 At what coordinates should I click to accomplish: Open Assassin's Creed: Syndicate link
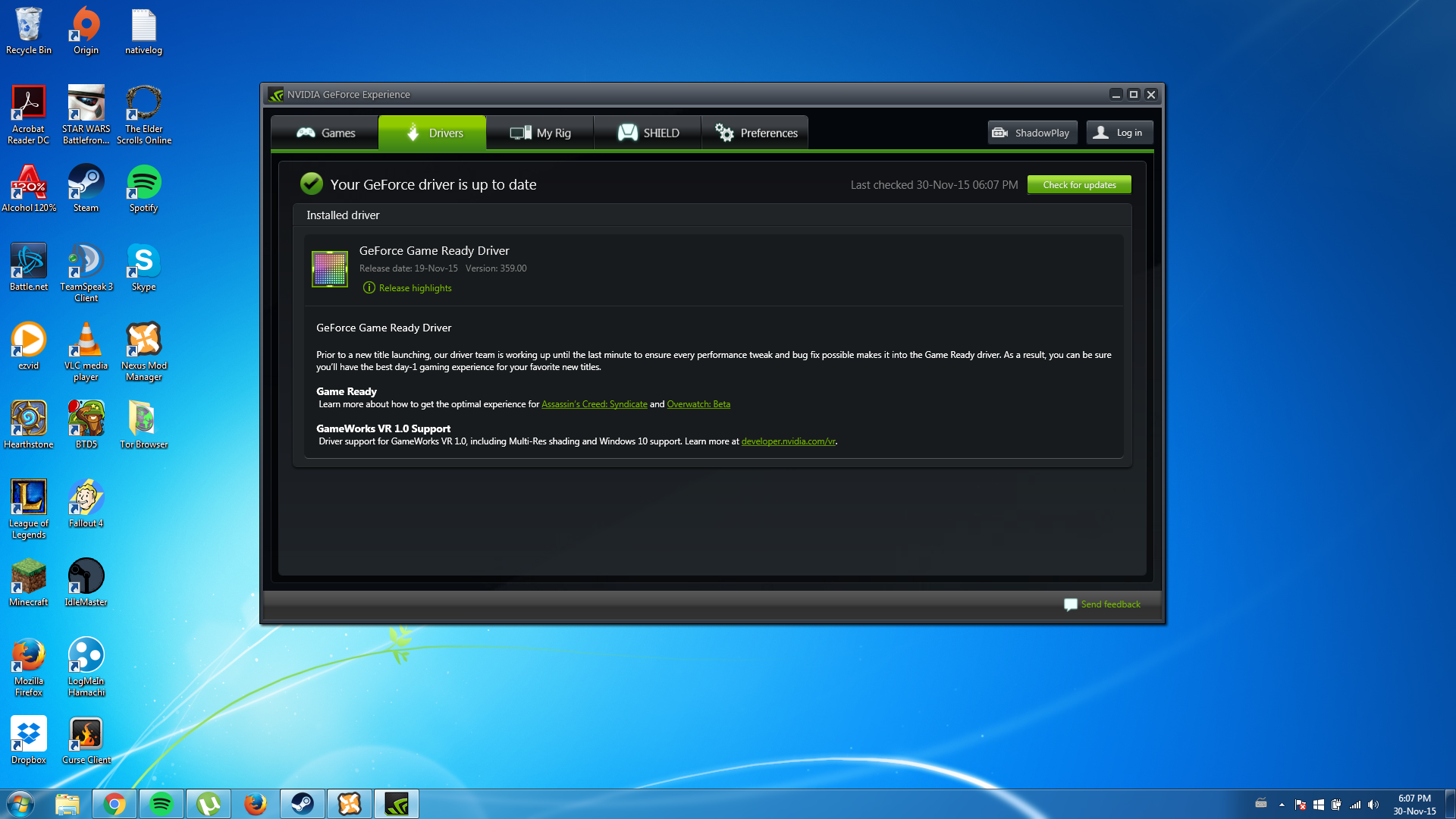point(595,404)
